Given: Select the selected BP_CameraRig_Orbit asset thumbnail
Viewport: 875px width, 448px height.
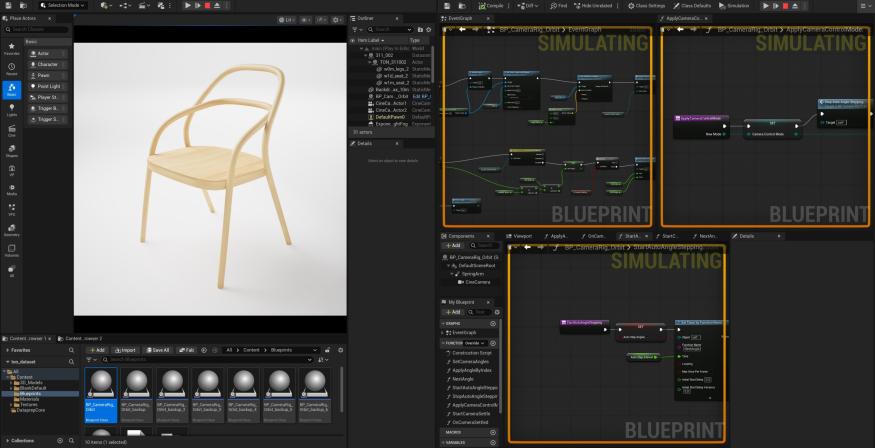Looking at the screenshot, I should pyautogui.click(x=101, y=394).
